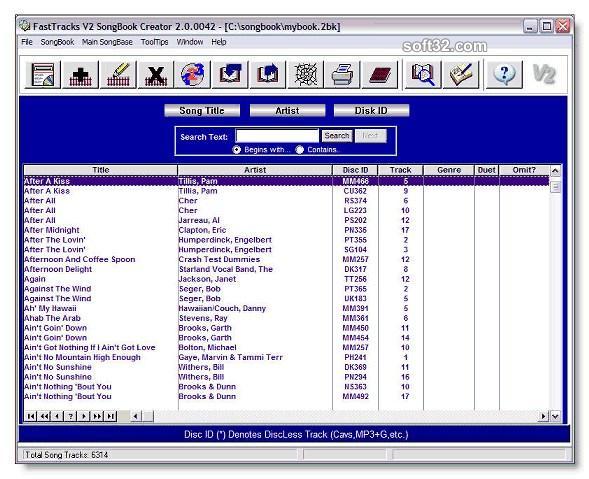Select Ain't Got Nothing If I Ain't Got Love

tap(286, 347)
